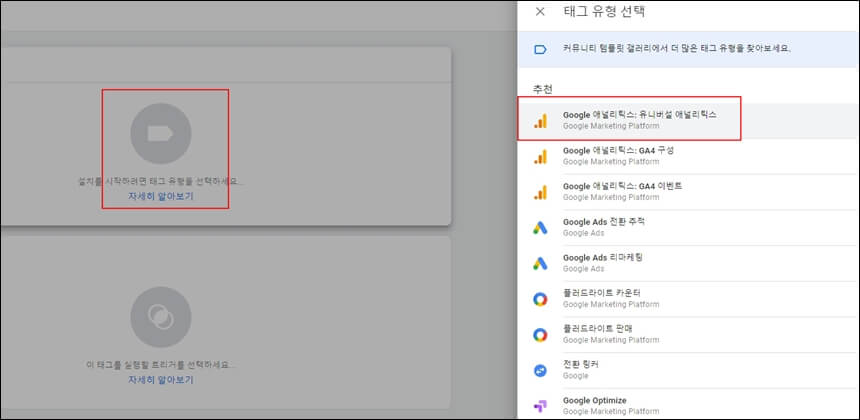Click the 태그 유형 선택 panel title

(x=604, y=12)
